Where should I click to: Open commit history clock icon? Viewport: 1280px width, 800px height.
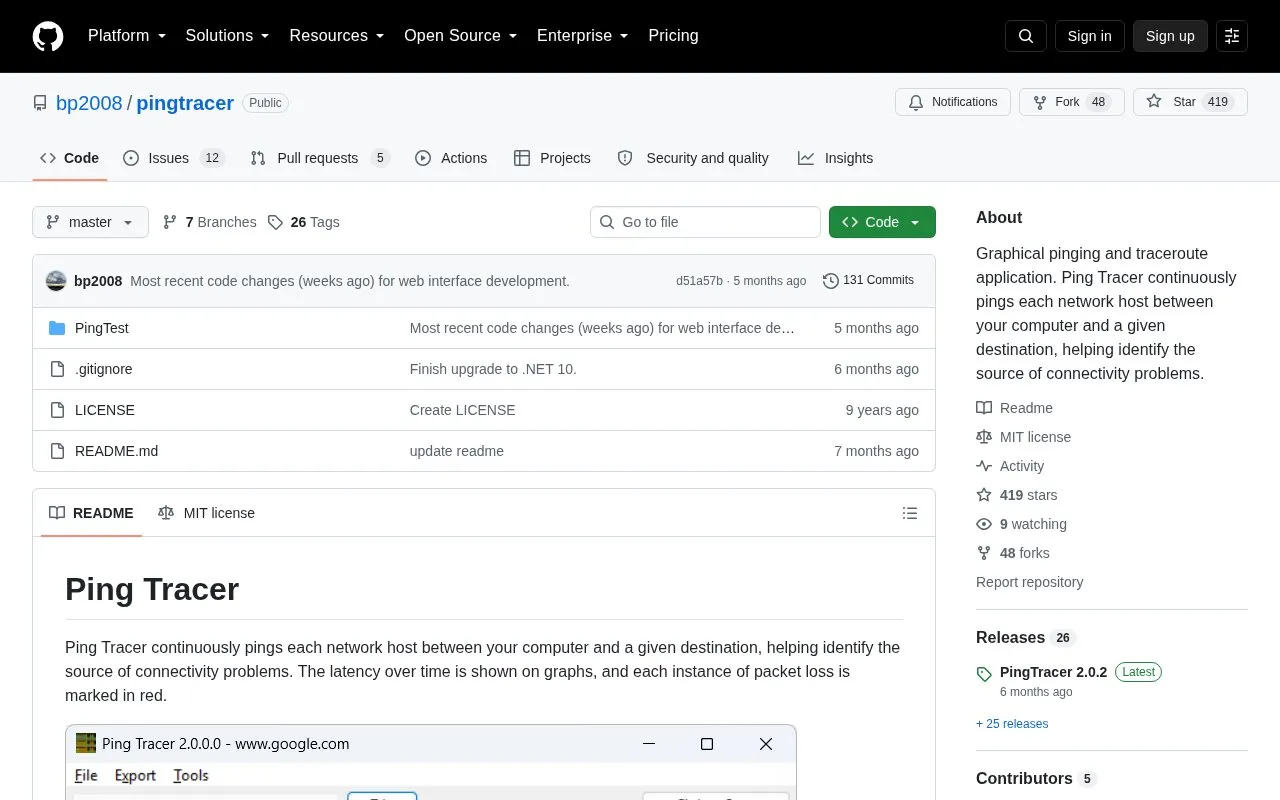pyautogui.click(x=831, y=281)
